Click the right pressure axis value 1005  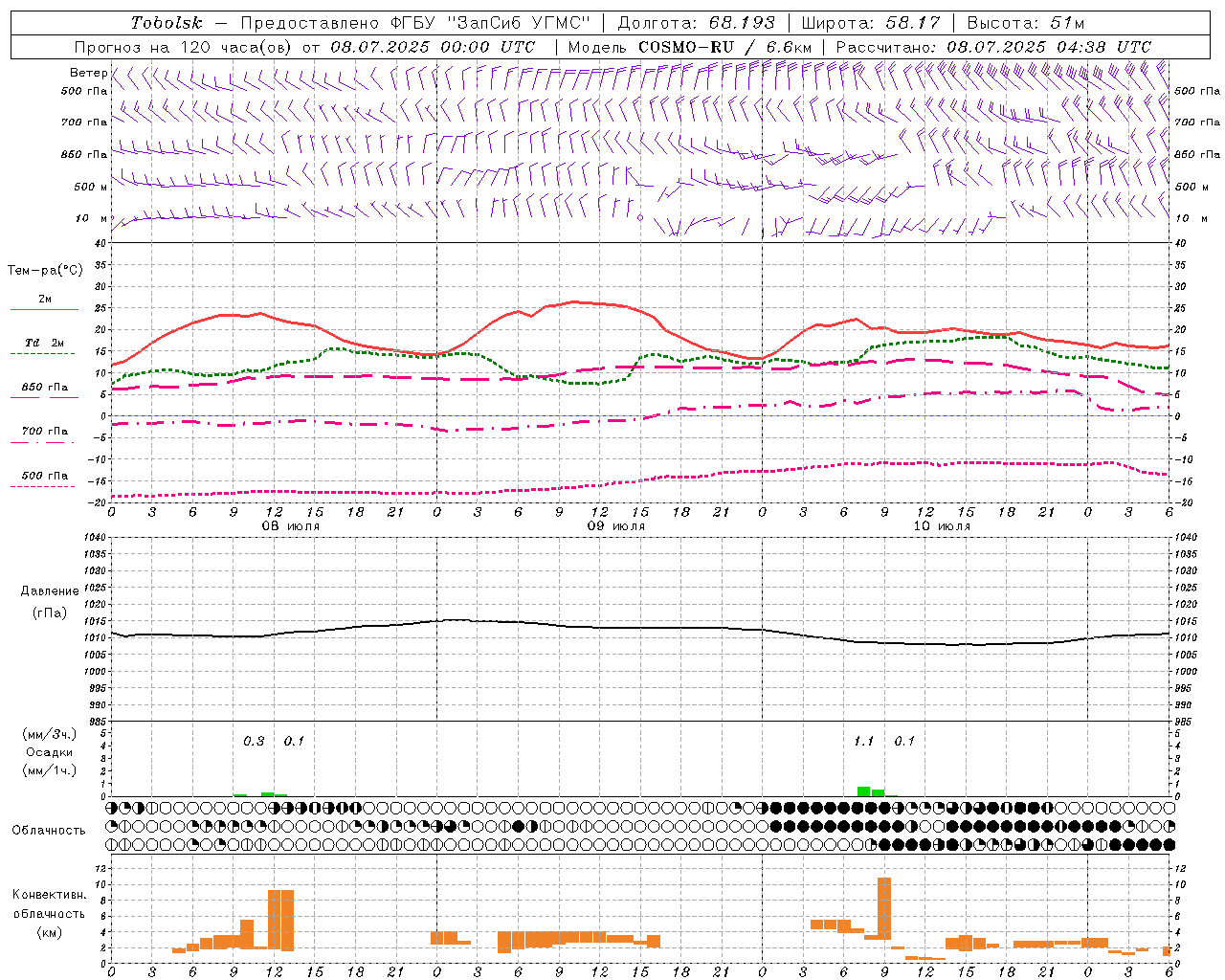coord(1185,655)
